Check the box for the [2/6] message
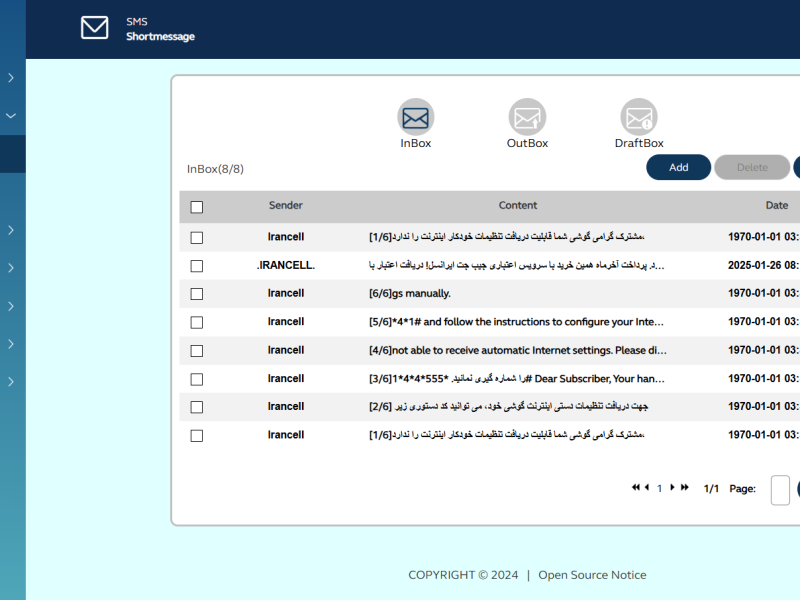This screenshot has height=600, width=800. 196,407
